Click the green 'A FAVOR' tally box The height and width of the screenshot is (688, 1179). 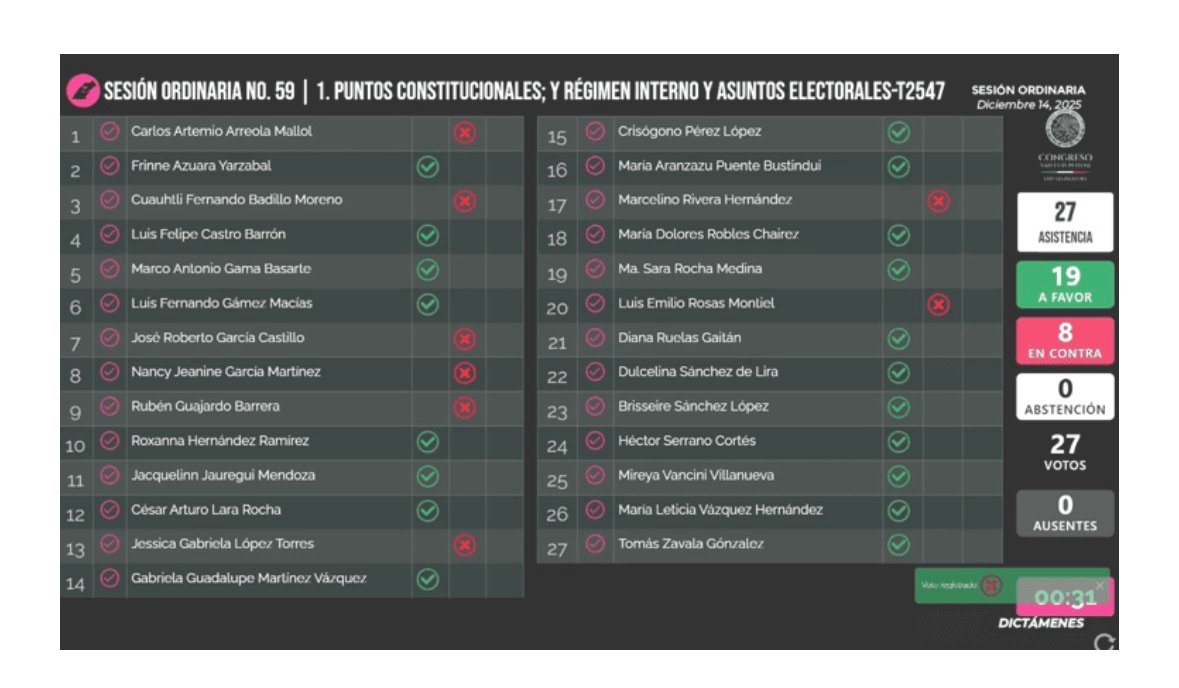click(x=1065, y=285)
